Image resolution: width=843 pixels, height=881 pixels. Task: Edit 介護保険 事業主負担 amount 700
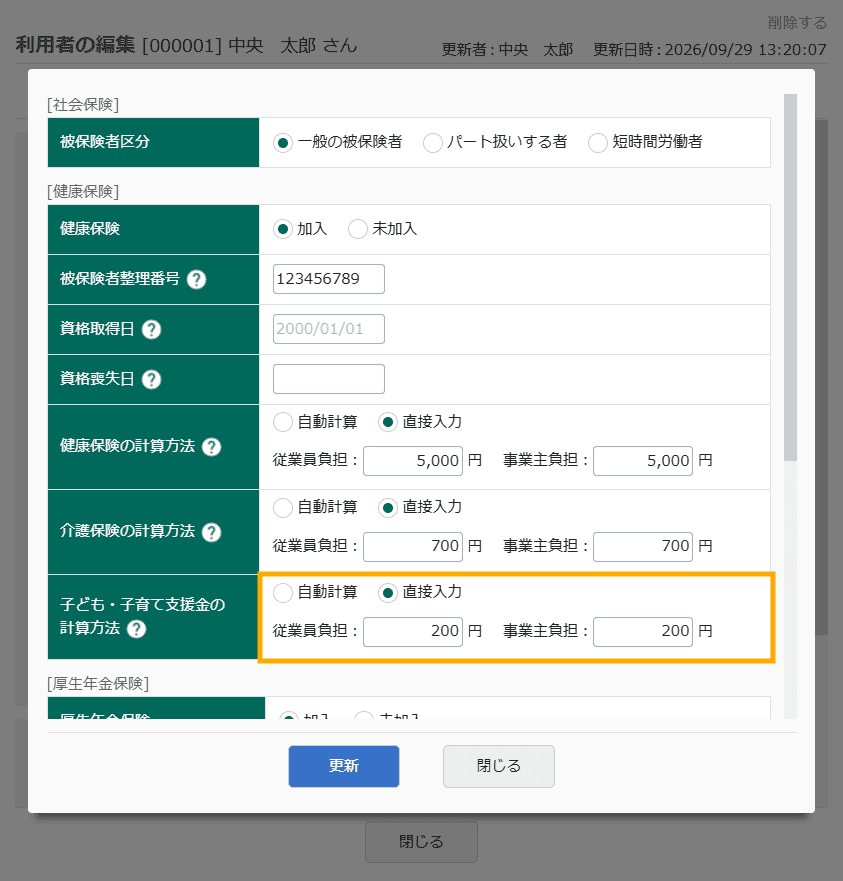click(643, 547)
